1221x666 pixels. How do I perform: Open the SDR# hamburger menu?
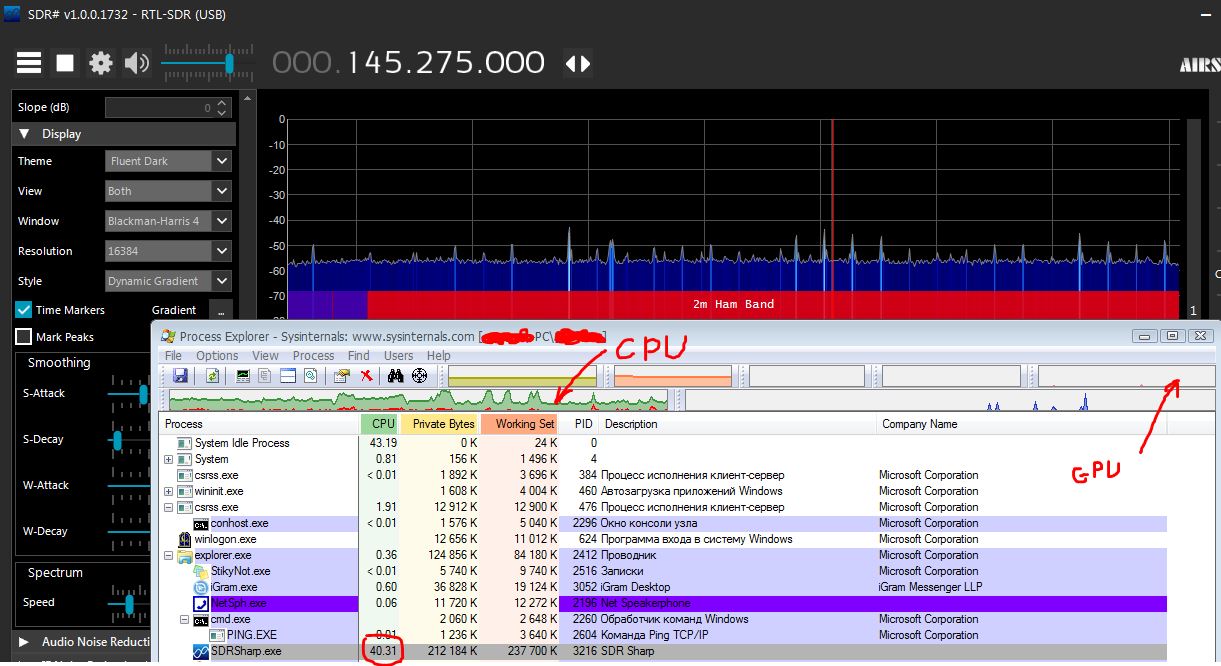point(29,63)
